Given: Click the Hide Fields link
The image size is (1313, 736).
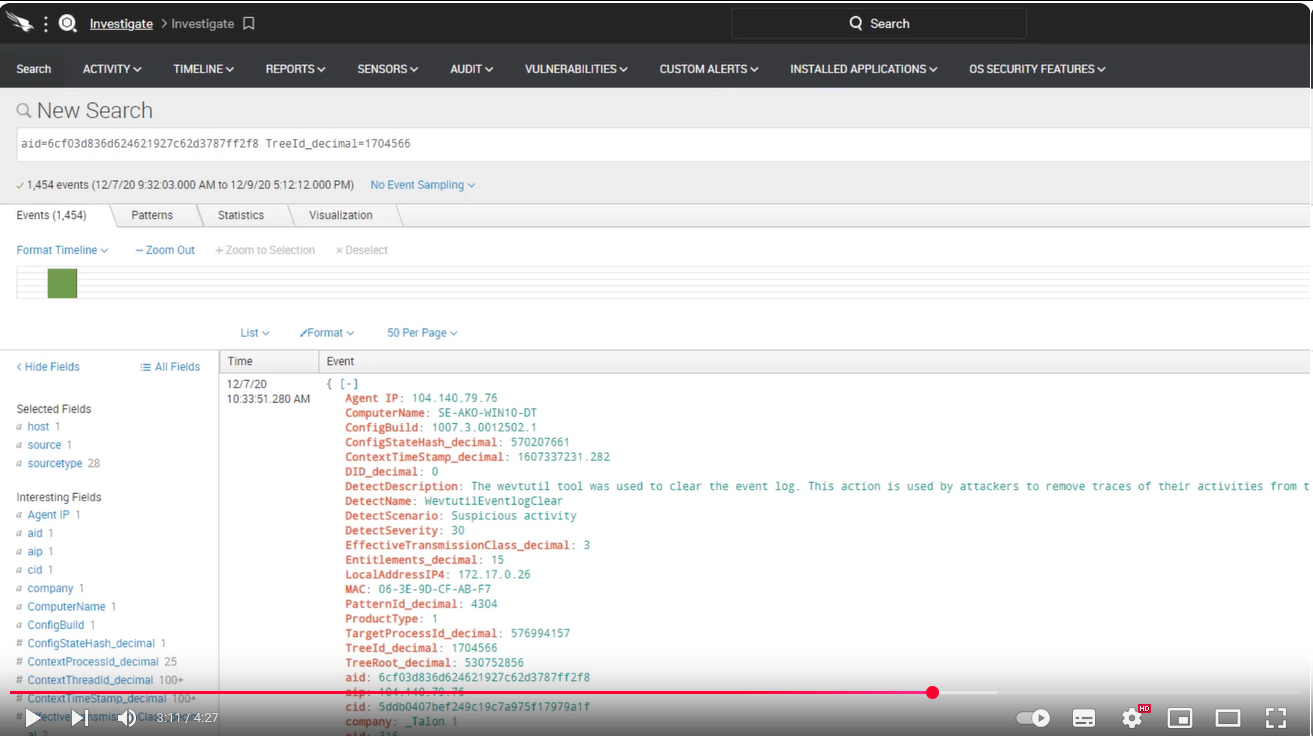Looking at the screenshot, I should (x=48, y=367).
